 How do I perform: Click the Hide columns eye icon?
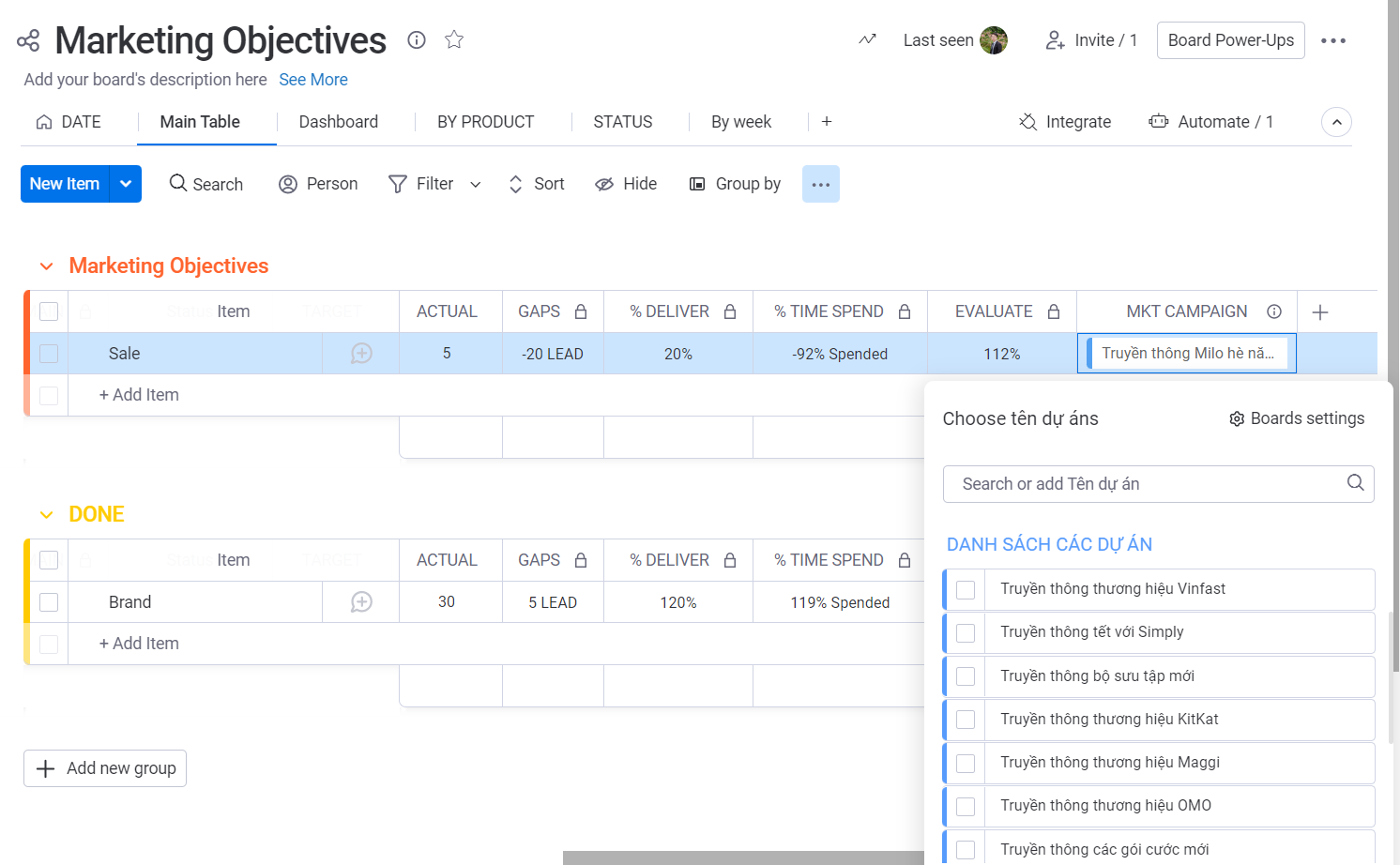(x=603, y=184)
